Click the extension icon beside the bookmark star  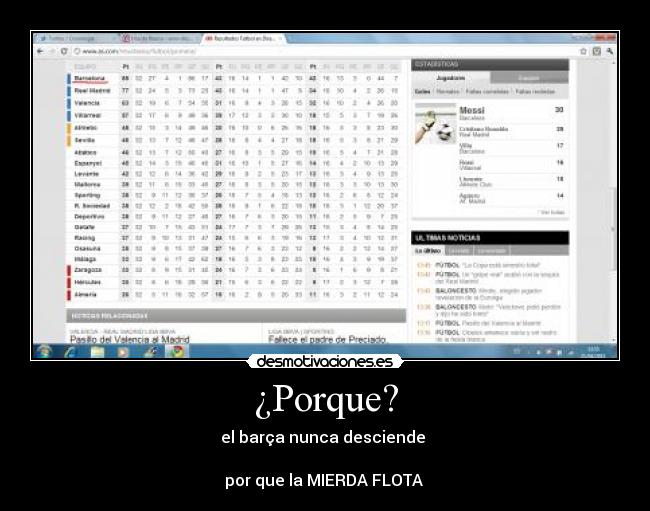597,51
